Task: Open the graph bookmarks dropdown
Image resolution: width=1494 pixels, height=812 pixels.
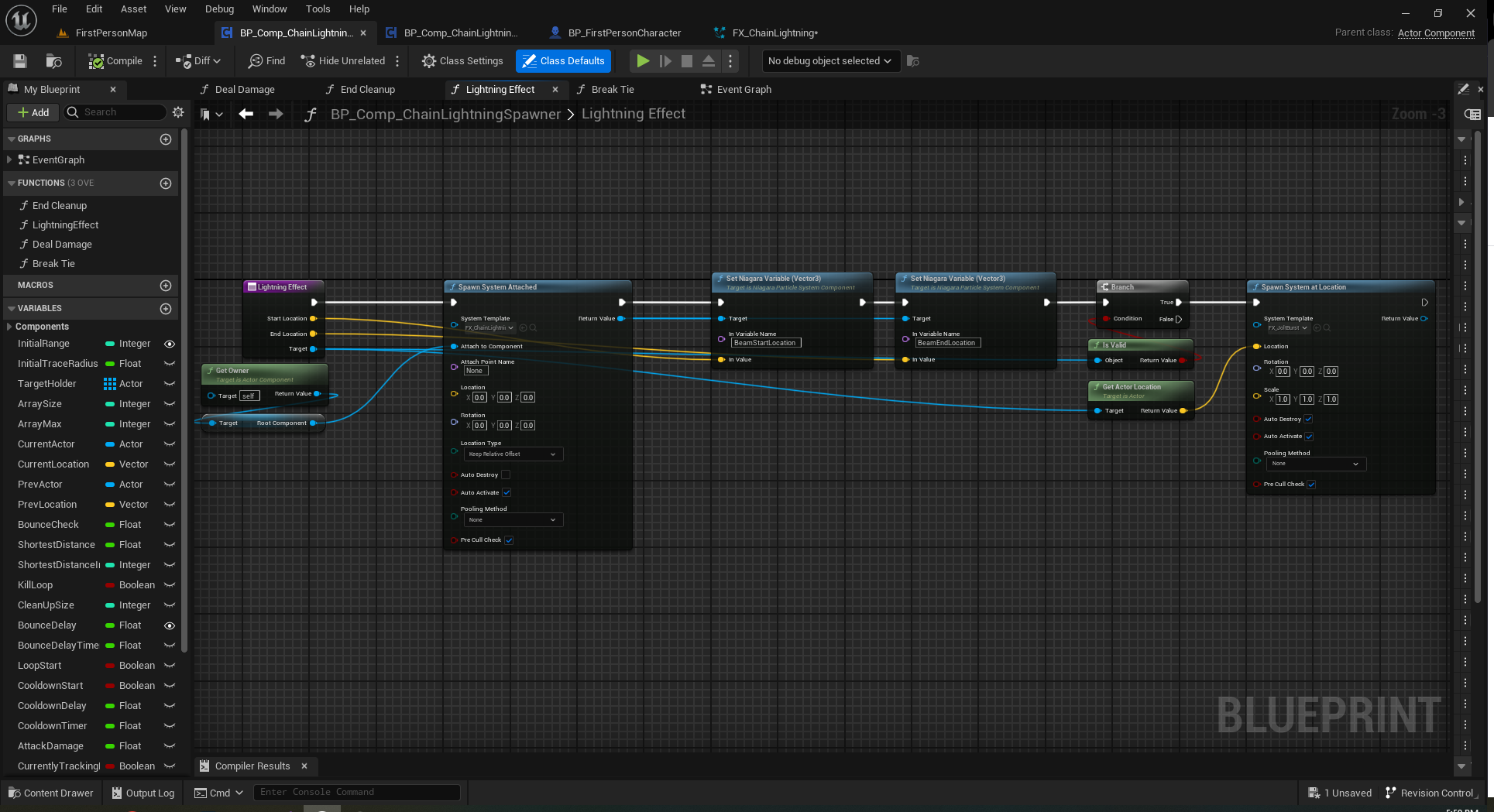Action: [x=211, y=115]
